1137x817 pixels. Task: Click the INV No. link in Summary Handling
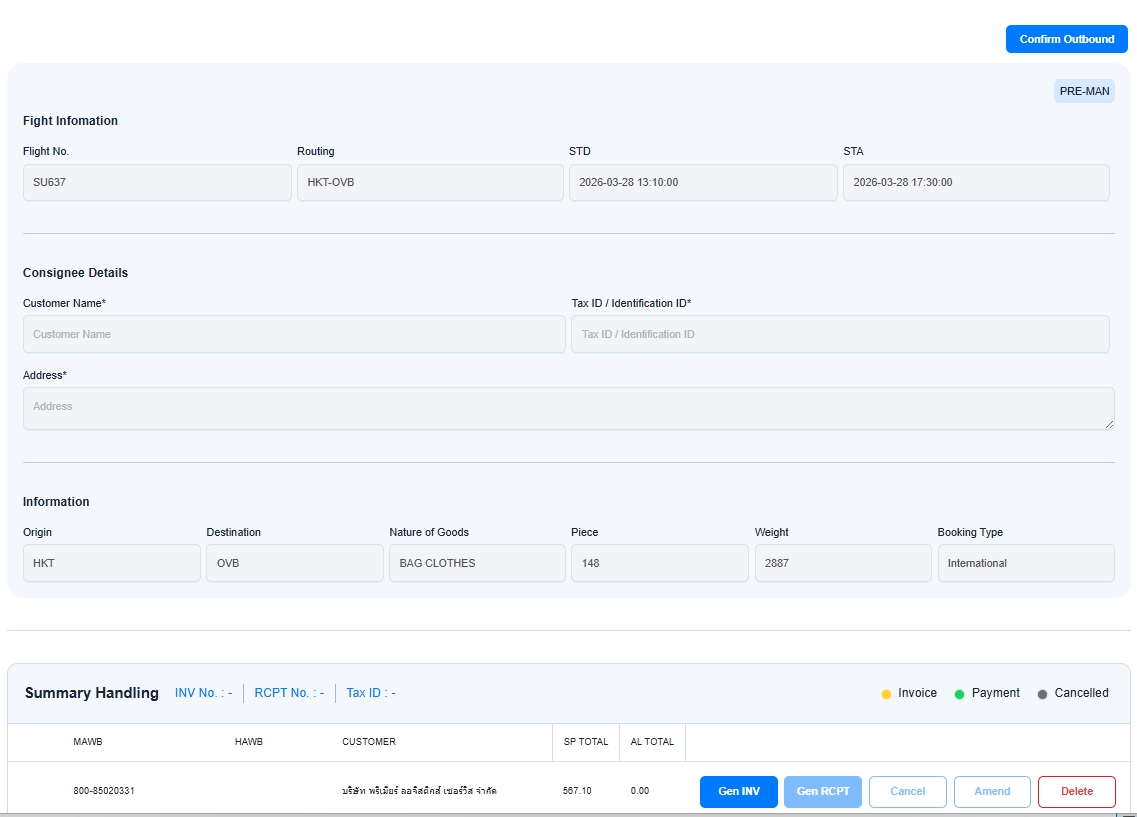(x=203, y=693)
